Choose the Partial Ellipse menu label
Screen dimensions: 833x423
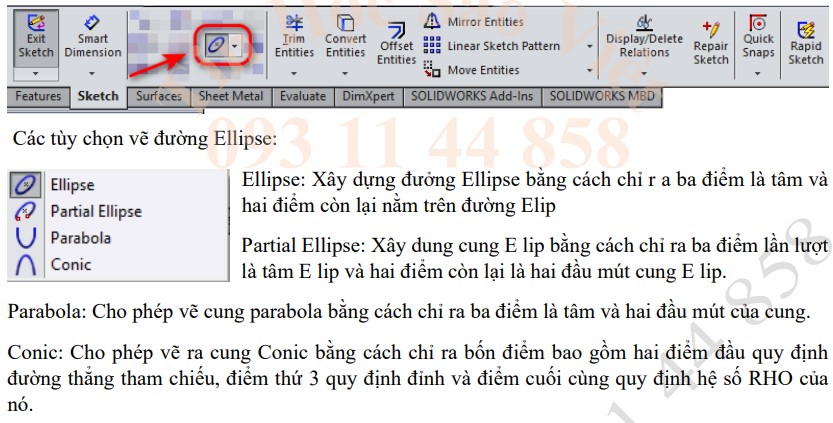pyautogui.click(x=96, y=212)
